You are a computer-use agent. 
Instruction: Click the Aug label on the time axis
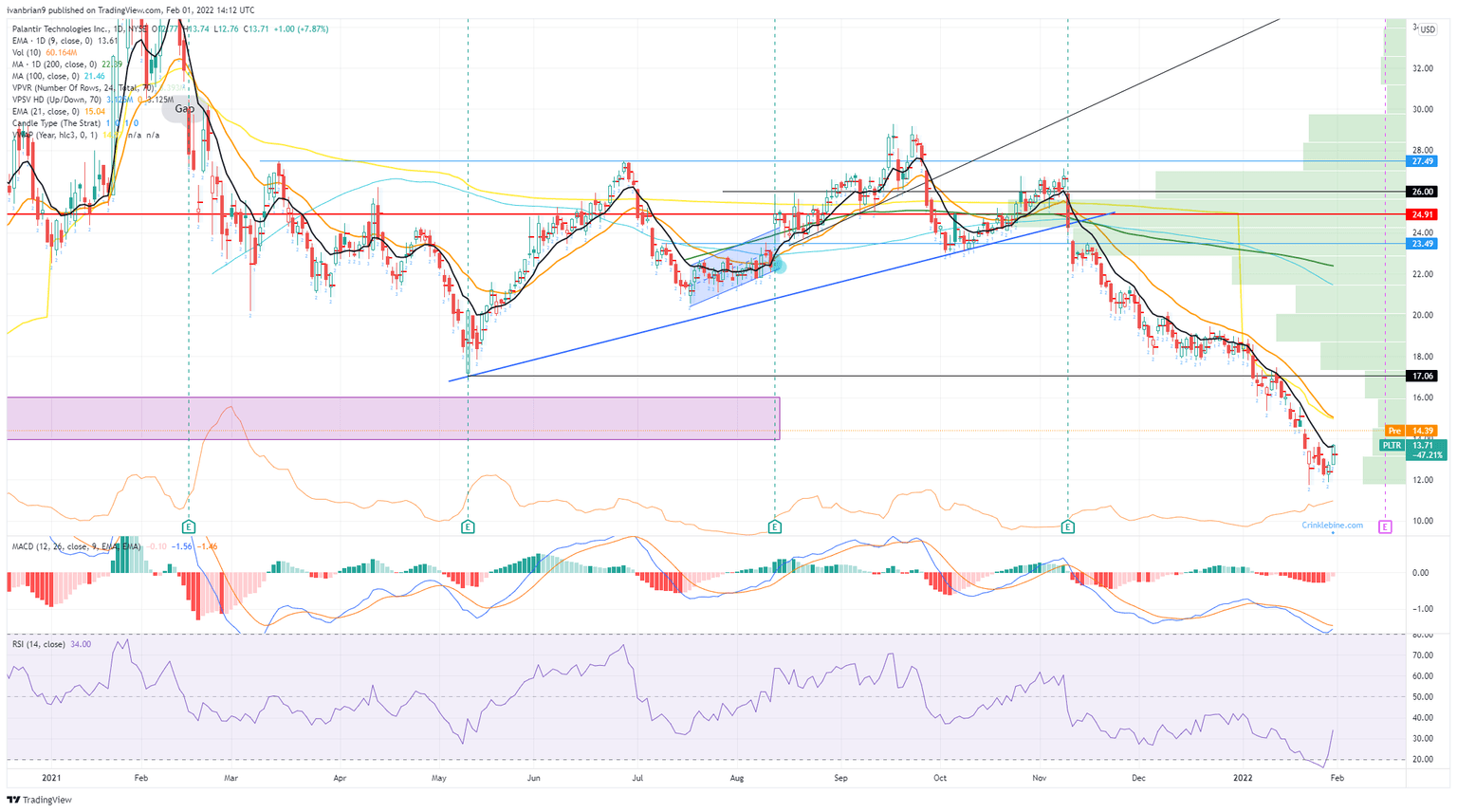738,778
